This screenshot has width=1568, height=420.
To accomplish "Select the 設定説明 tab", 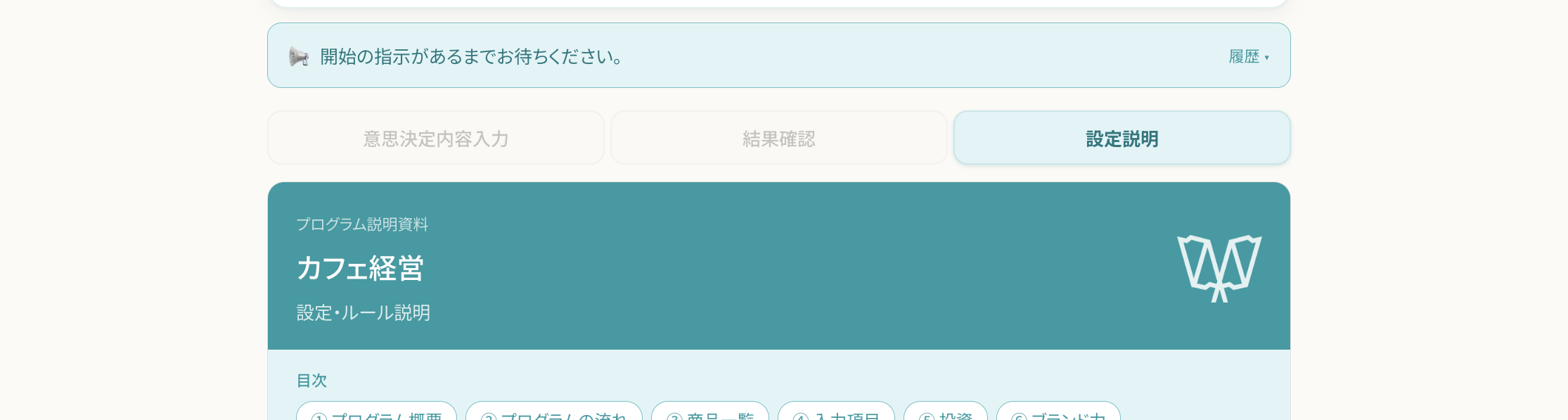I will (x=1122, y=138).
